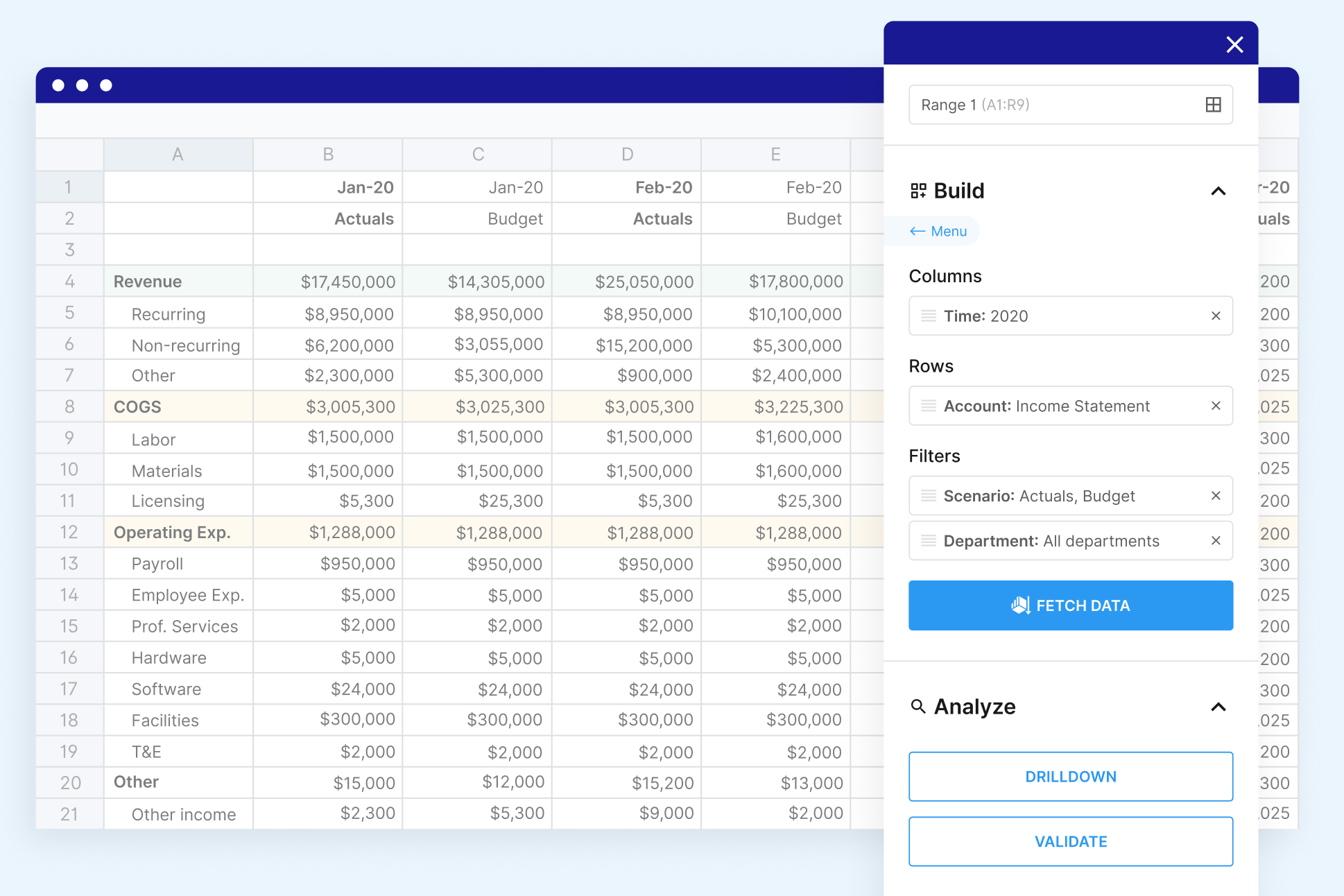
Task: Remove the Scenario filter chip
Action: coord(1216,496)
